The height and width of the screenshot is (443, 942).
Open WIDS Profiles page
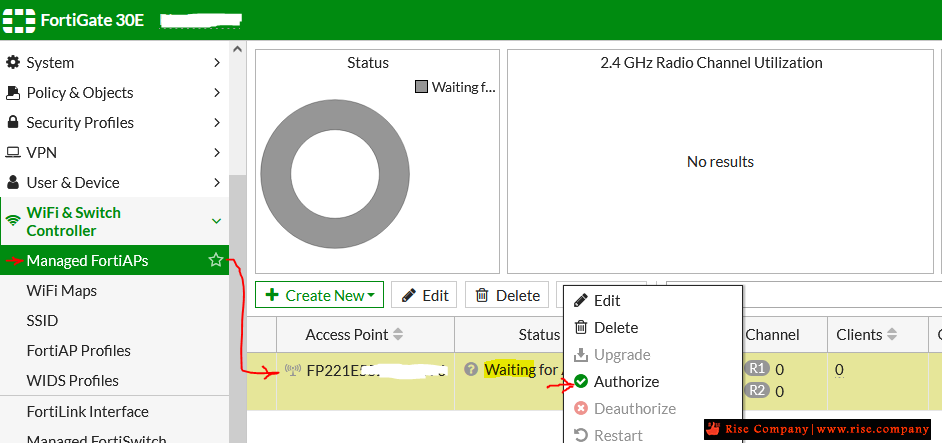(73, 380)
